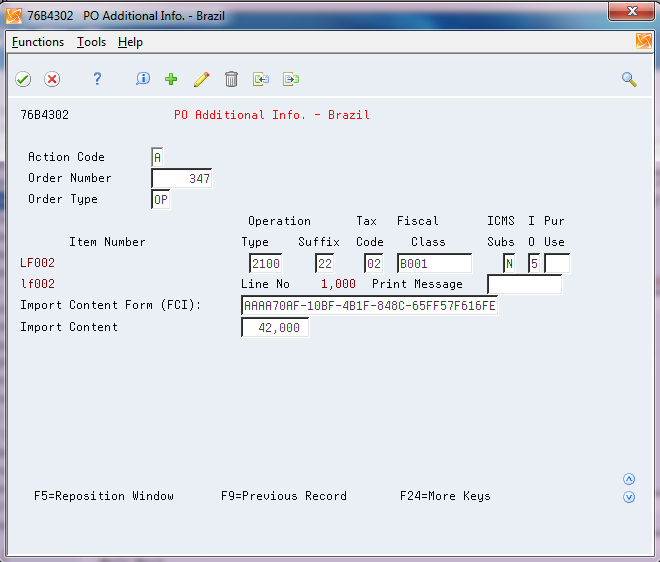Click the green checkmark OK icon

pos(23,79)
